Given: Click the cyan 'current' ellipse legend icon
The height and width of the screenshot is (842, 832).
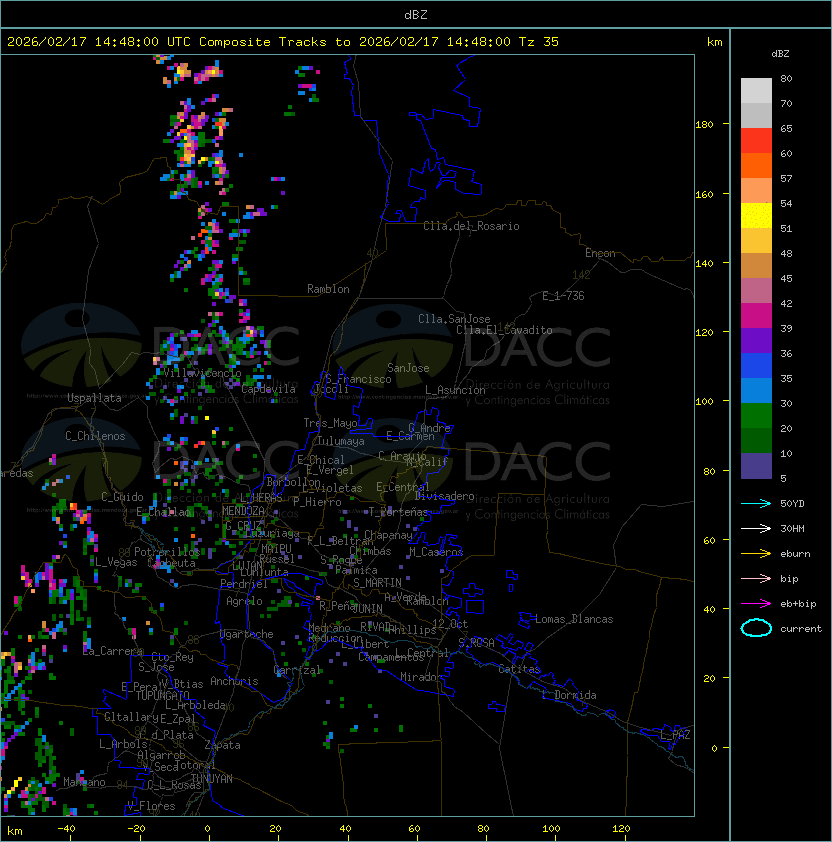Looking at the screenshot, I should point(756,628).
